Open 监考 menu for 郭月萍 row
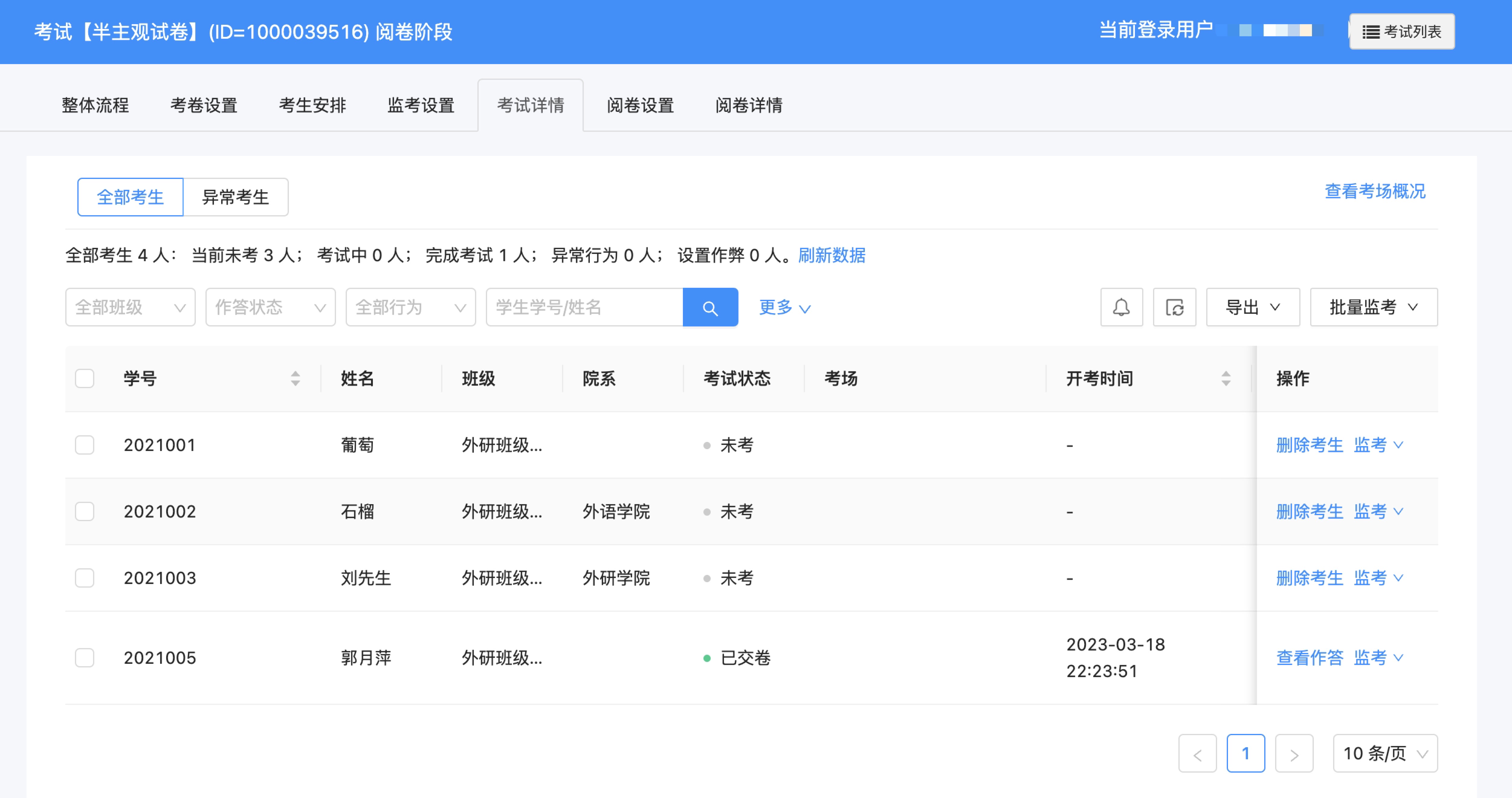The height and width of the screenshot is (798, 1512). tap(1378, 658)
